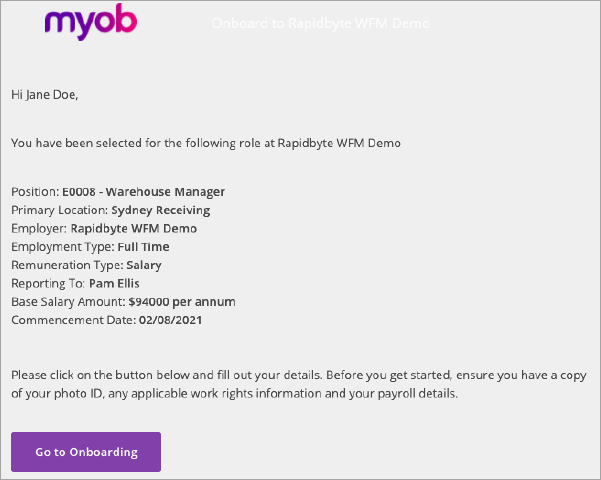This screenshot has height=480, width=601.
Task: Select the E0008 - Warehouse Manager position text
Action: pos(143,192)
